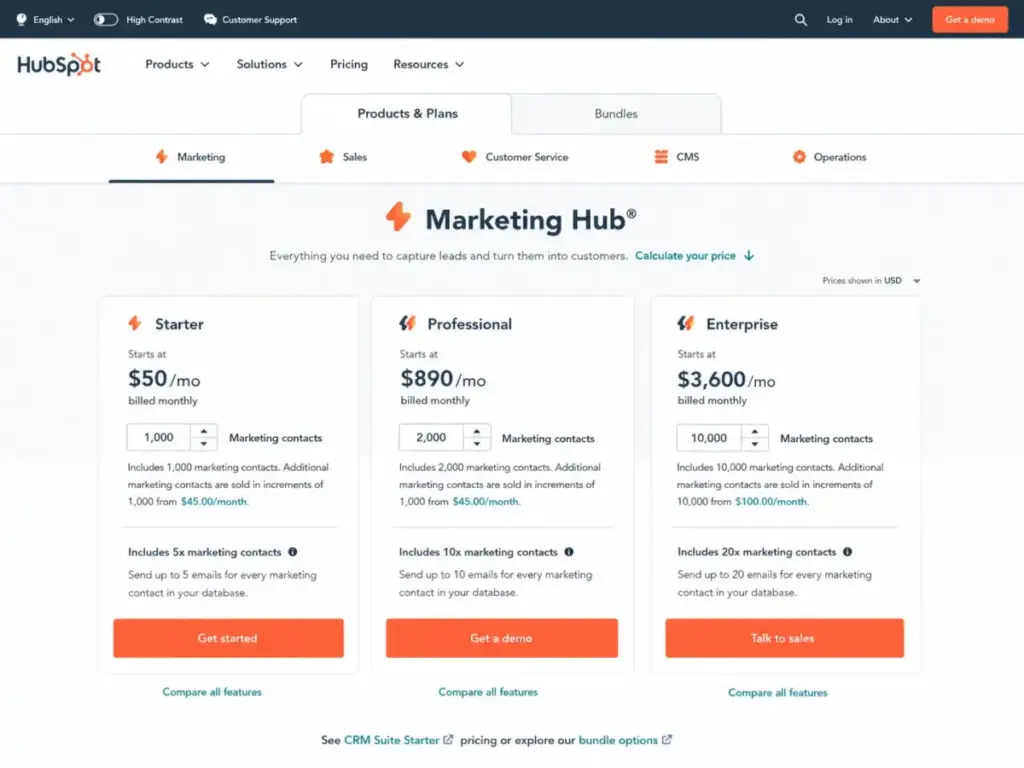This screenshot has width=1024, height=768.
Task: Expand the About menu
Action: tap(892, 20)
